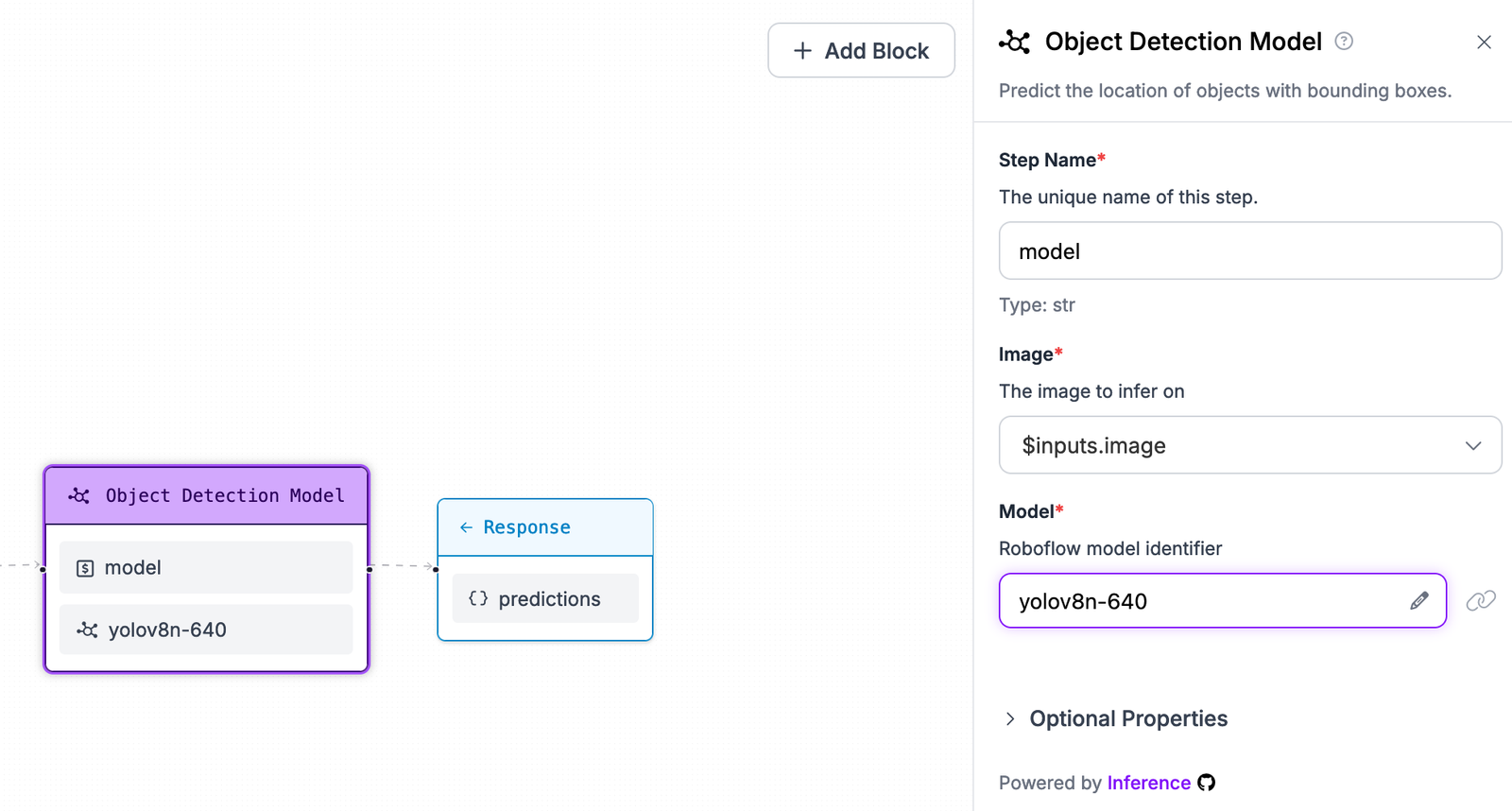Select the Step Name input containing model
Image resolution: width=1512 pixels, height=811 pixels.
(1249, 250)
